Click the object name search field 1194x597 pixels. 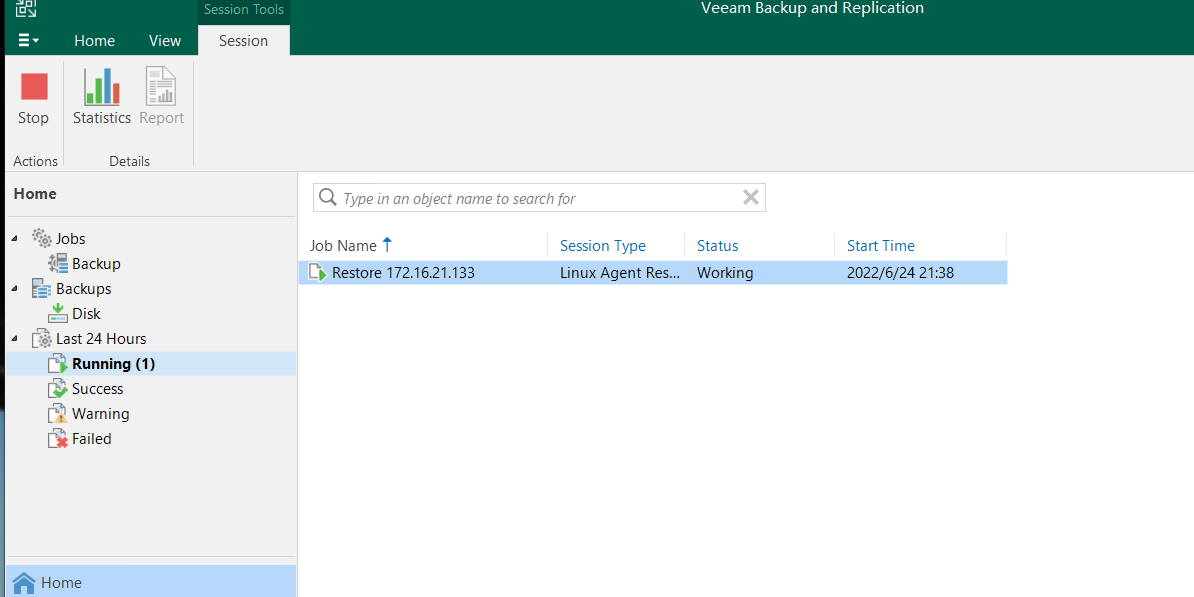coord(539,198)
